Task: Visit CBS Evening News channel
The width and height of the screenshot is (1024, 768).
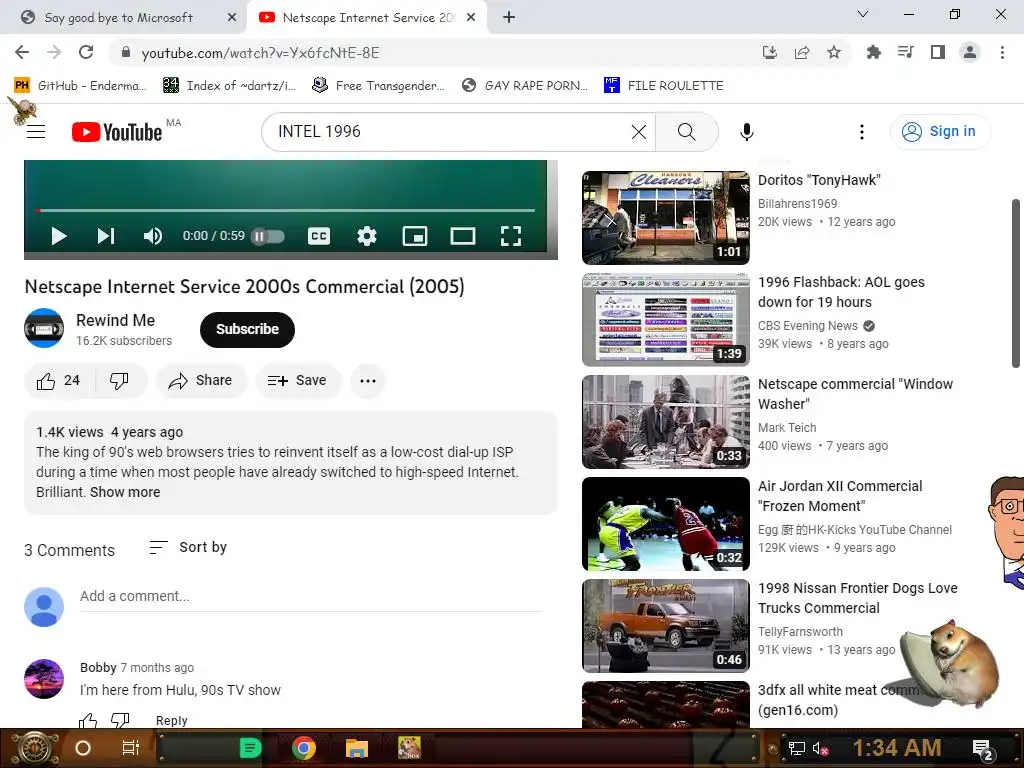Action: (808, 326)
